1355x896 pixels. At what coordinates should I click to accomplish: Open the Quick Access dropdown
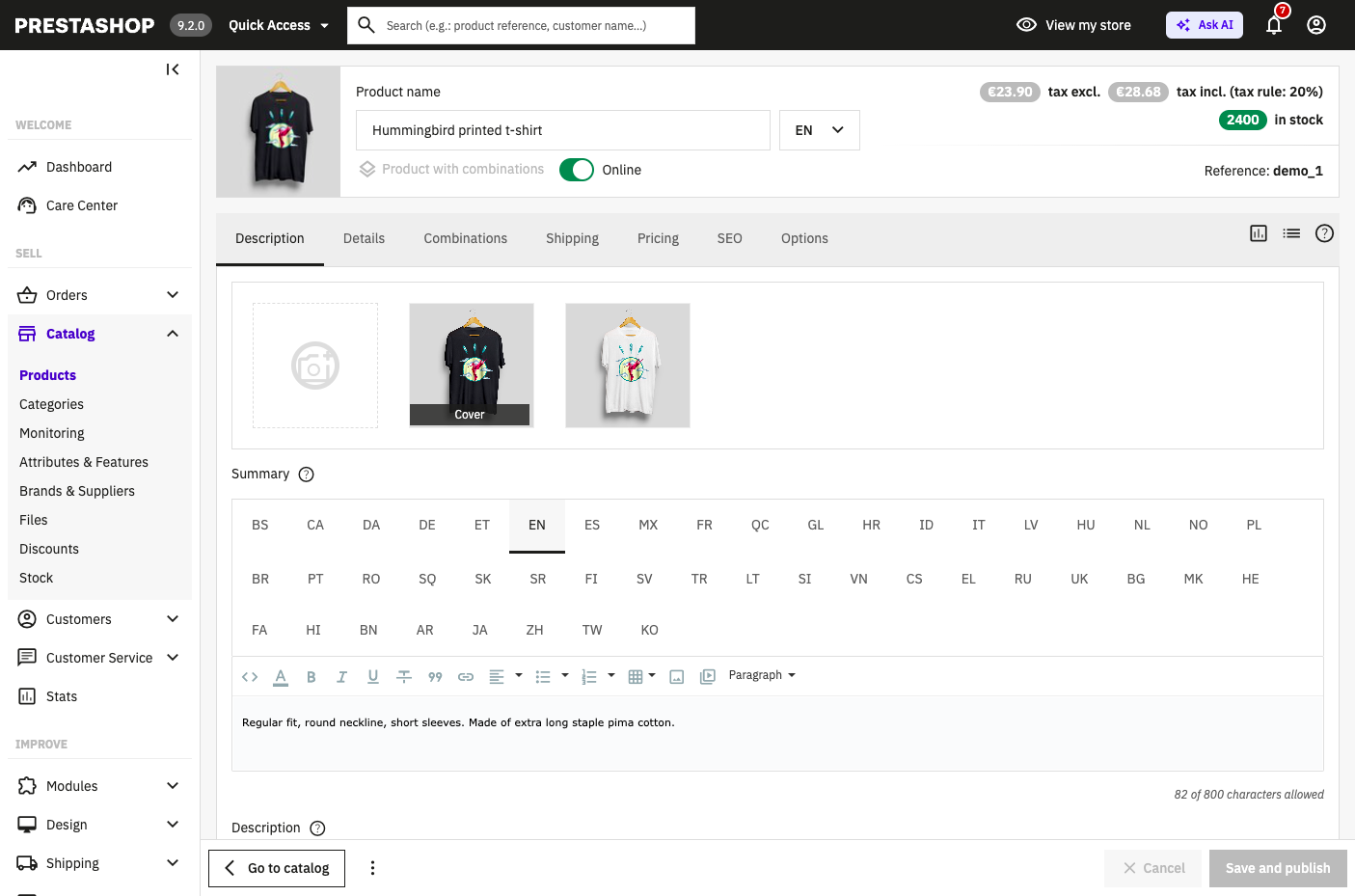[279, 25]
